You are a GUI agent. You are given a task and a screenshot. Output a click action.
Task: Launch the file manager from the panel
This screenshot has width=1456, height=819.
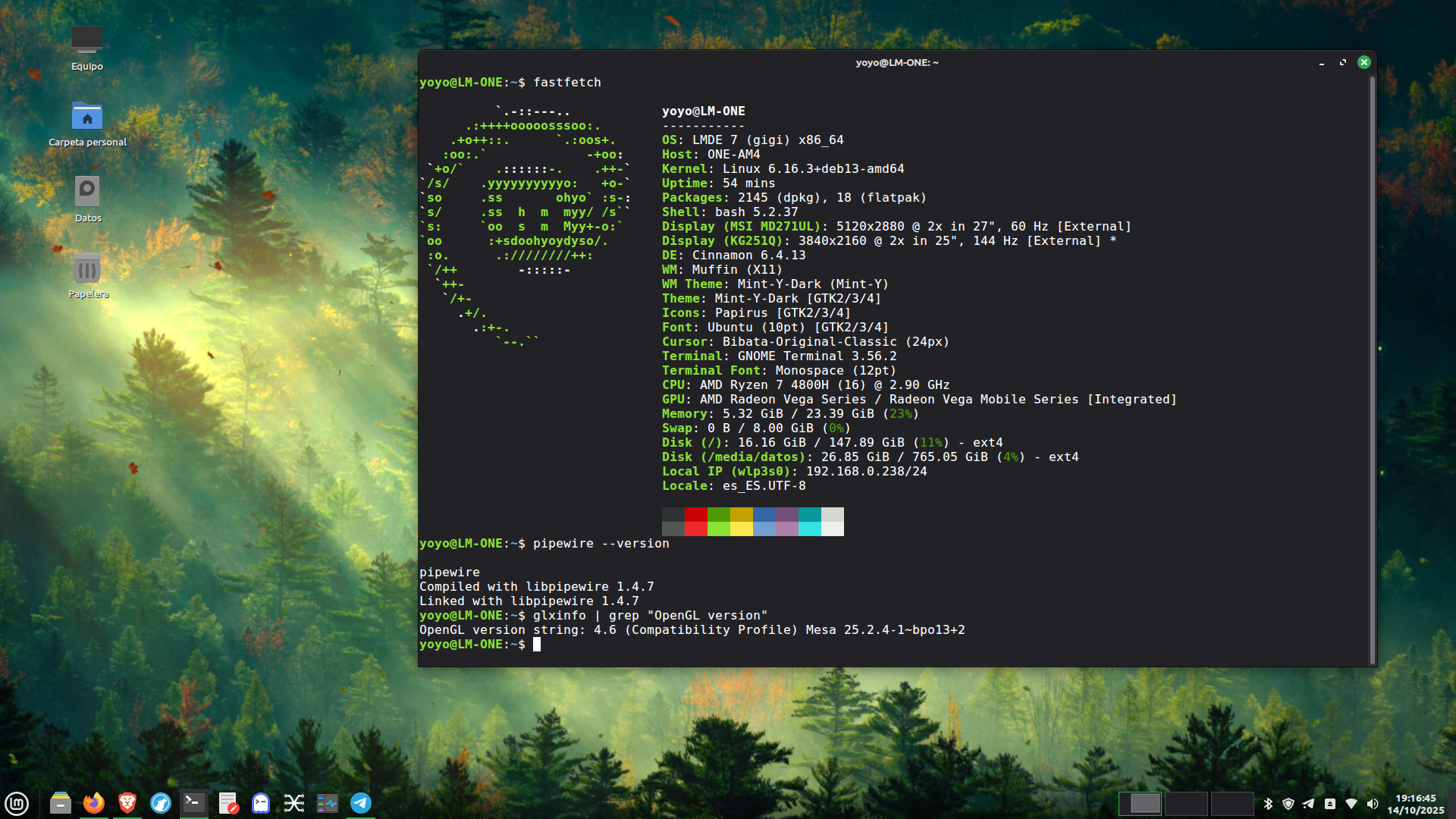(61, 803)
